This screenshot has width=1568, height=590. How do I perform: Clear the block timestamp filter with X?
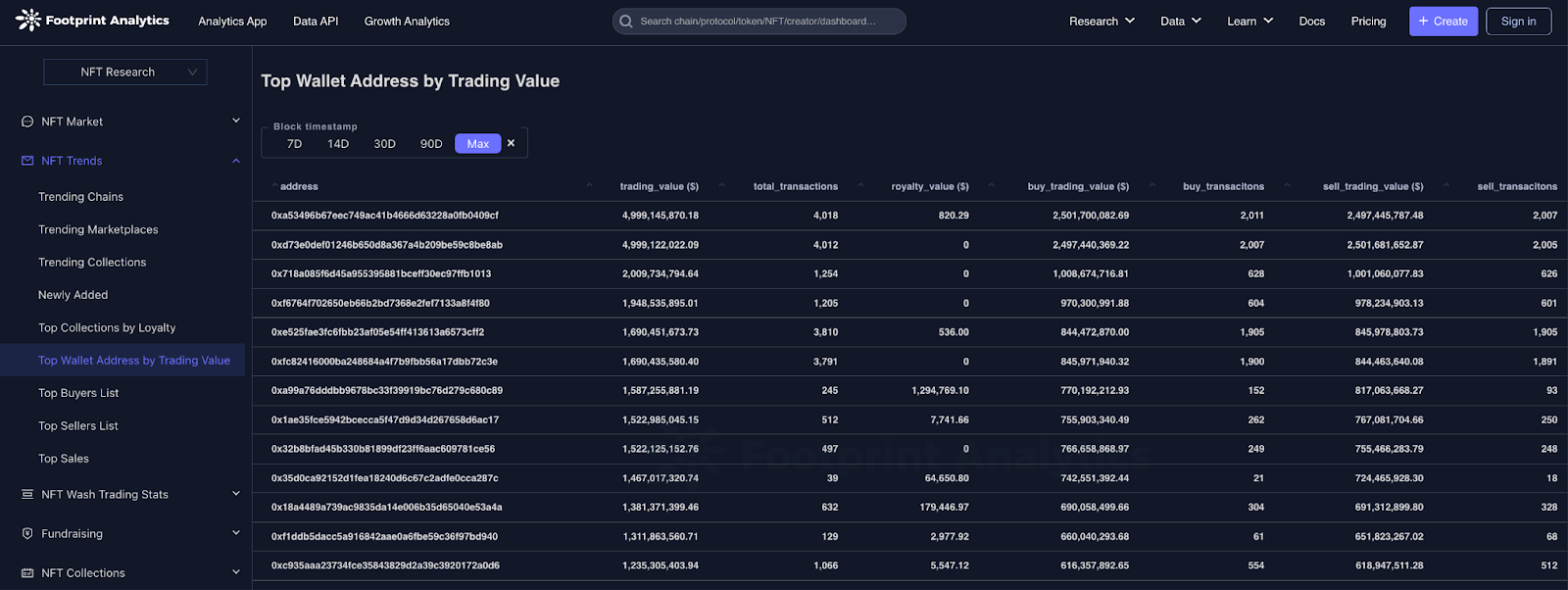(x=511, y=143)
